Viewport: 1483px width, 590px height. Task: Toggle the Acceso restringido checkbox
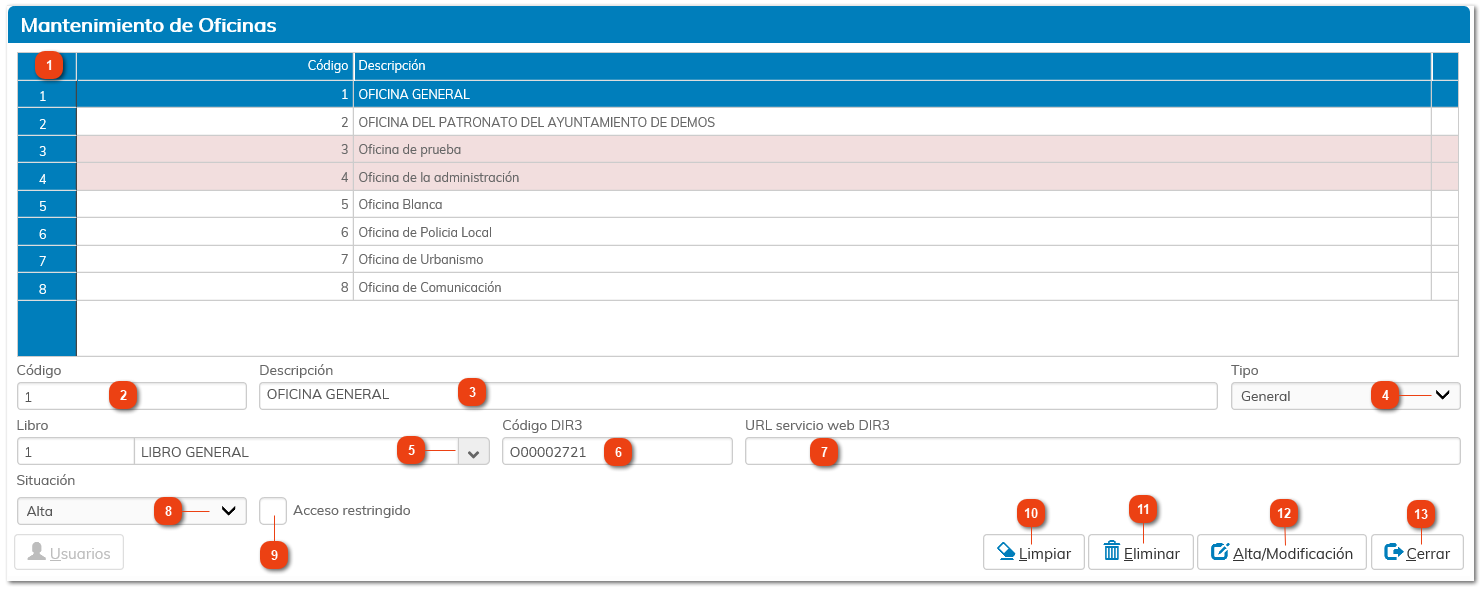coord(273,511)
